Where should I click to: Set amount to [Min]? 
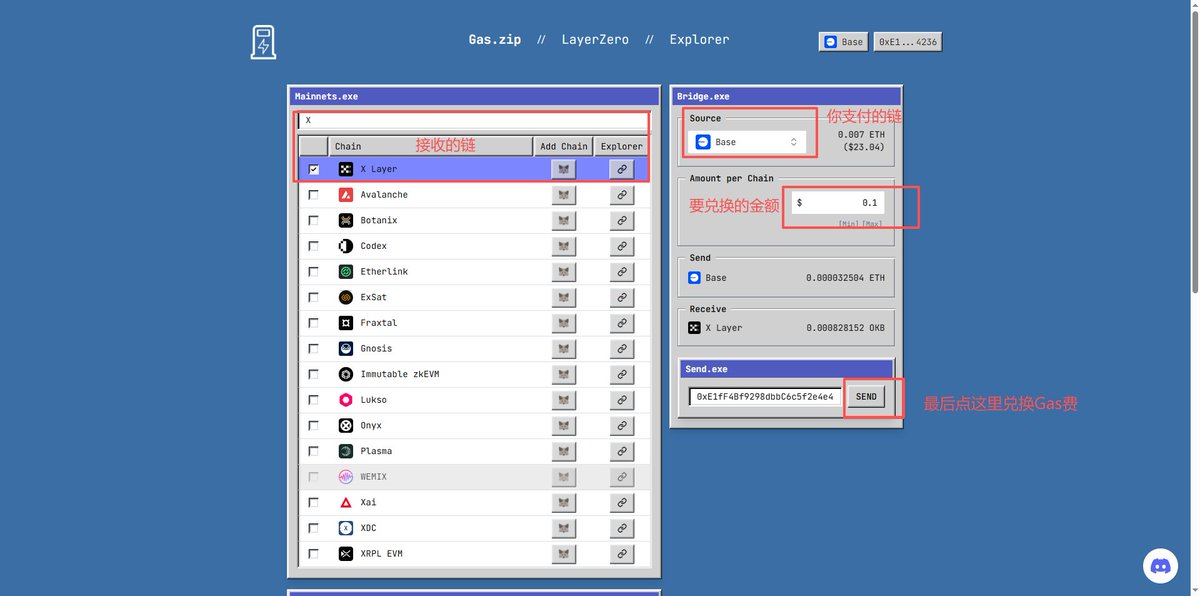848,224
